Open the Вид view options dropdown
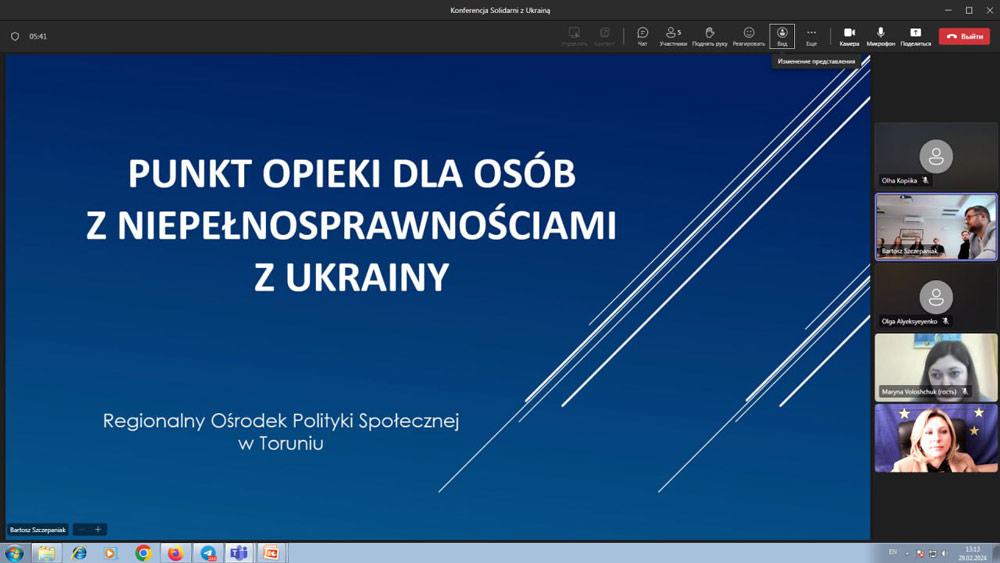The image size is (1000, 563). [782, 36]
